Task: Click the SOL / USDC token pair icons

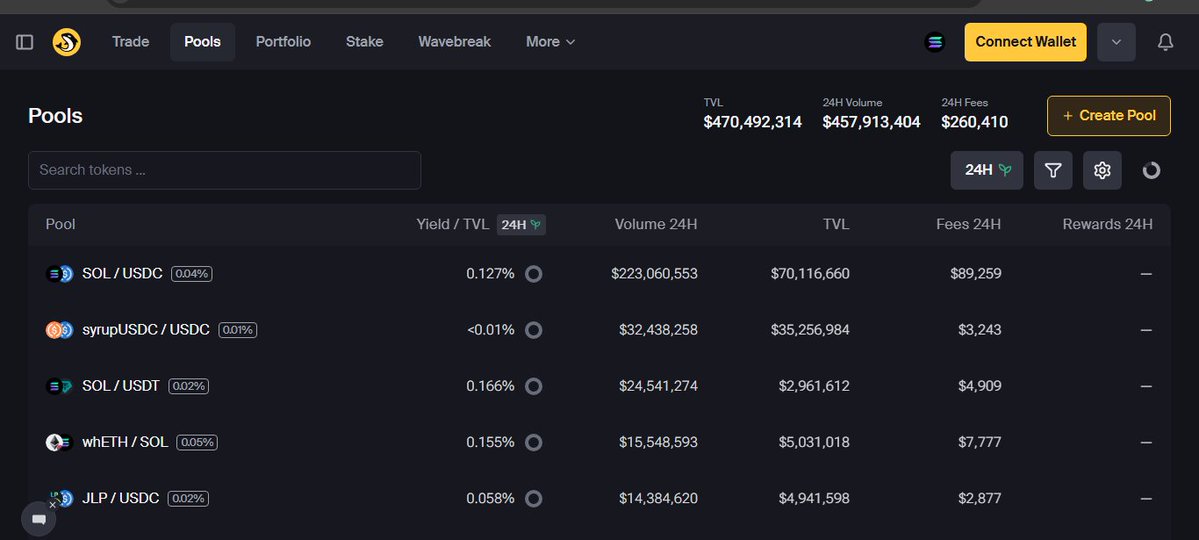Action: pos(59,274)
